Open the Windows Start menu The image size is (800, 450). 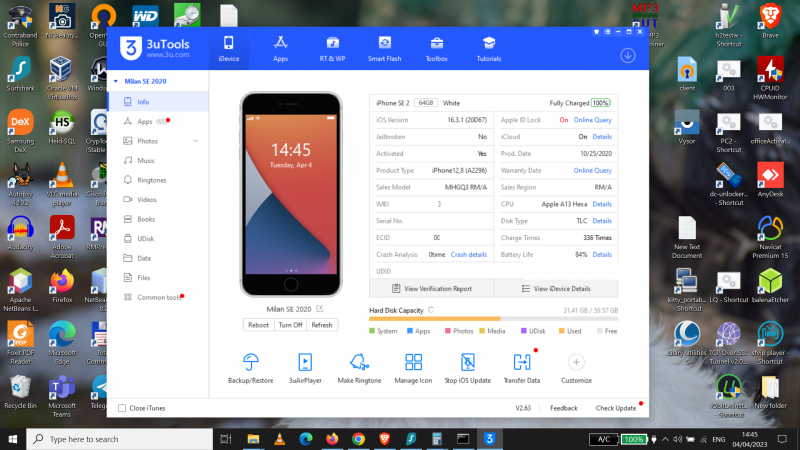point(13,439)
